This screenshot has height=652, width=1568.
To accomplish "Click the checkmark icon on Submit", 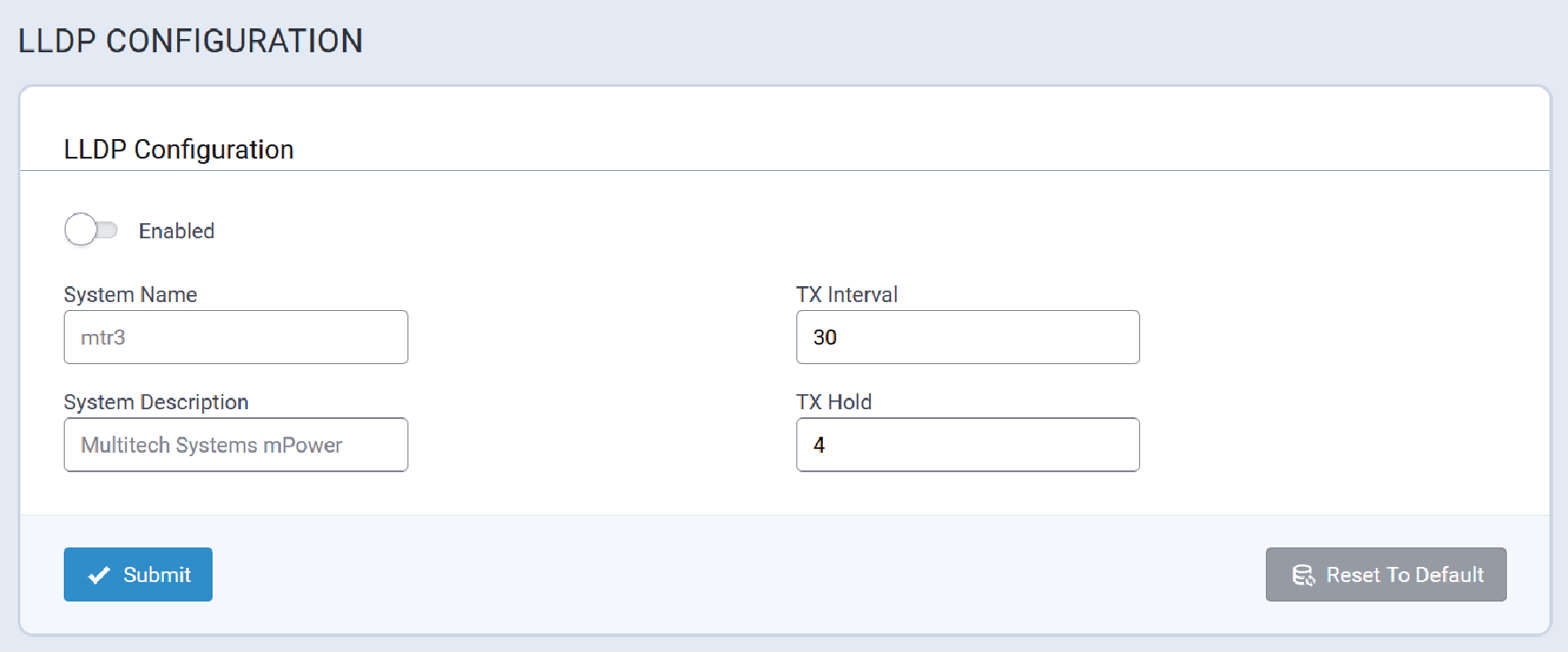I will 99,575.
